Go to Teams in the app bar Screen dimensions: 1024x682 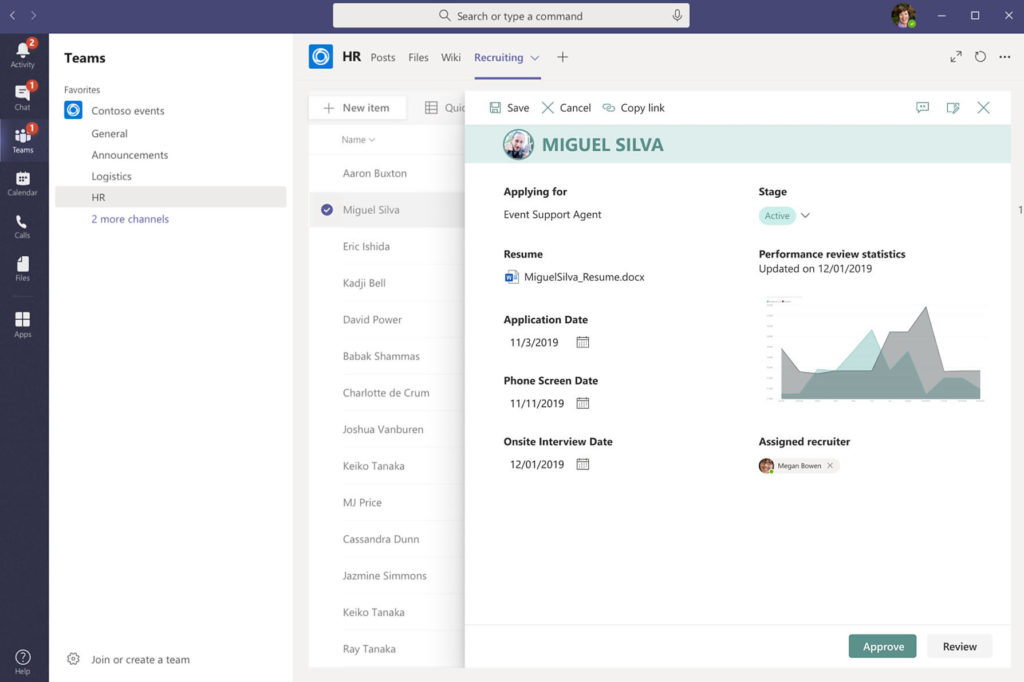click(x=23, y=140)
